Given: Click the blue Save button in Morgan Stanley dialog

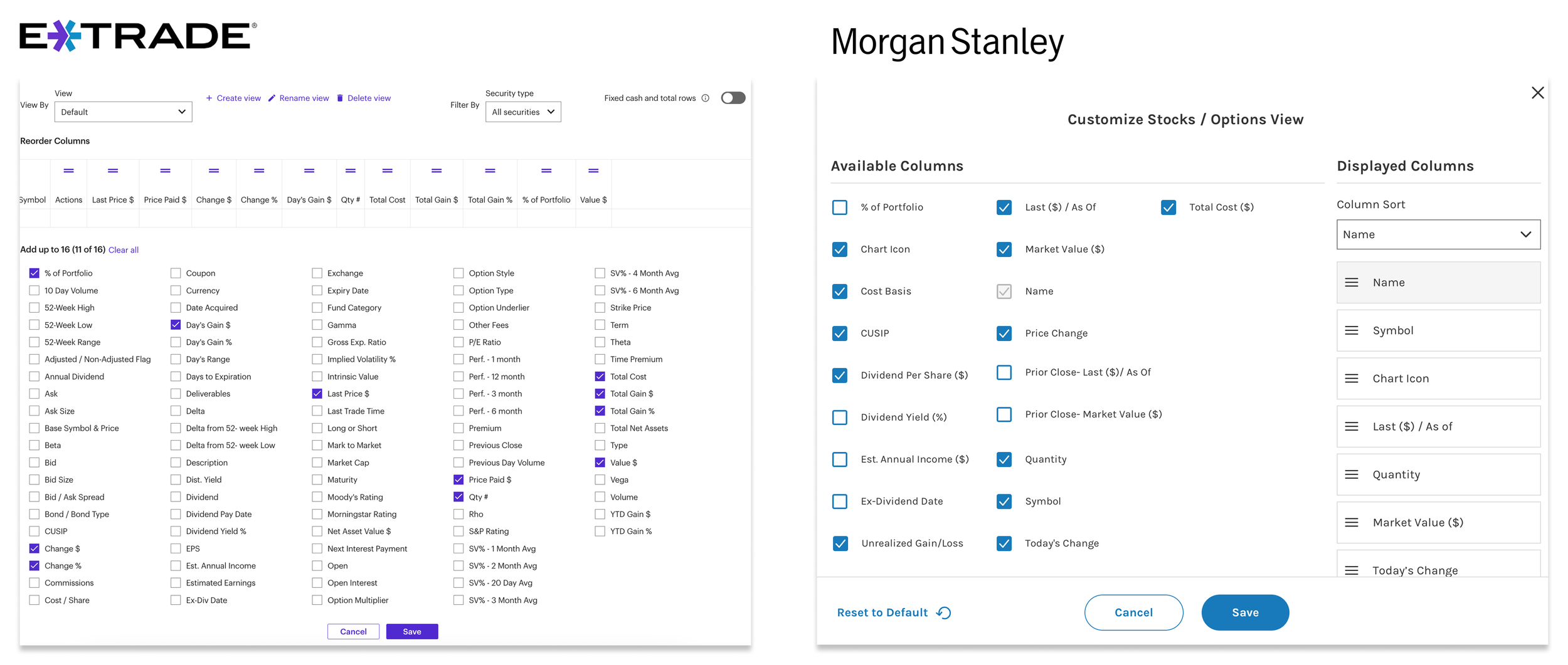Looking at the screenshot, I should click(x=1246, y=613).
